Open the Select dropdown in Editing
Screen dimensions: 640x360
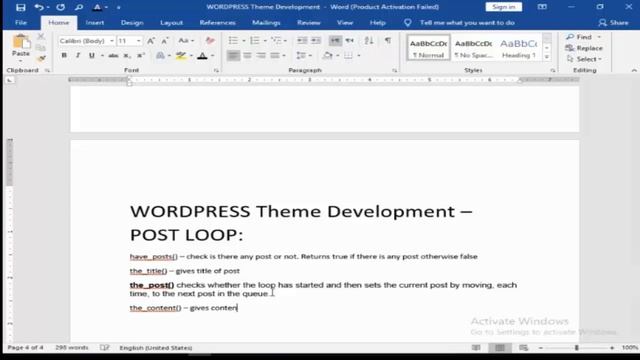[584, 59]
